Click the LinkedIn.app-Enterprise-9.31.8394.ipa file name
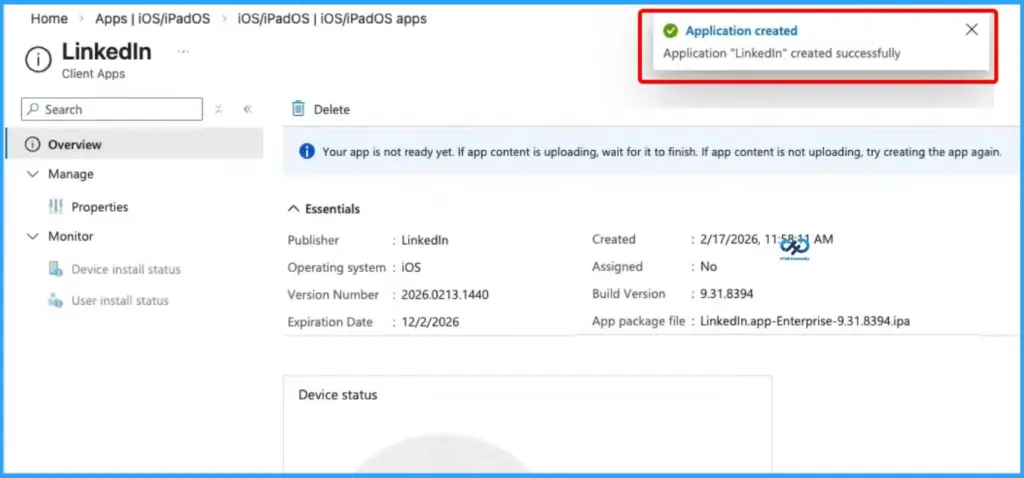This screenshot has height=478, width=1024. tap(805, 321)
